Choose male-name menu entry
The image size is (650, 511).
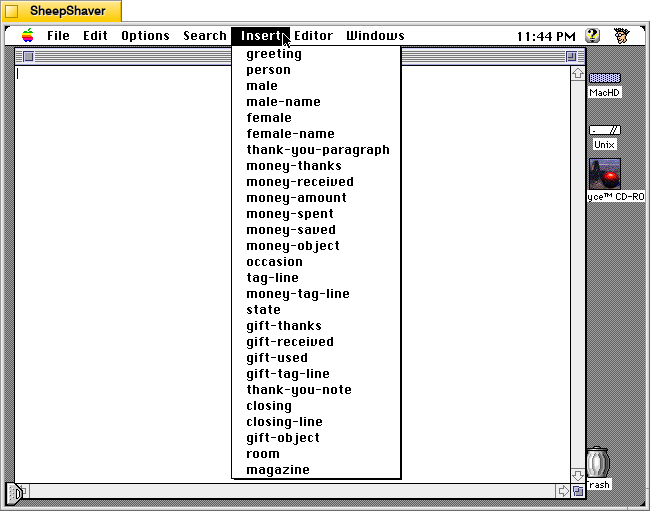(316, 102)
